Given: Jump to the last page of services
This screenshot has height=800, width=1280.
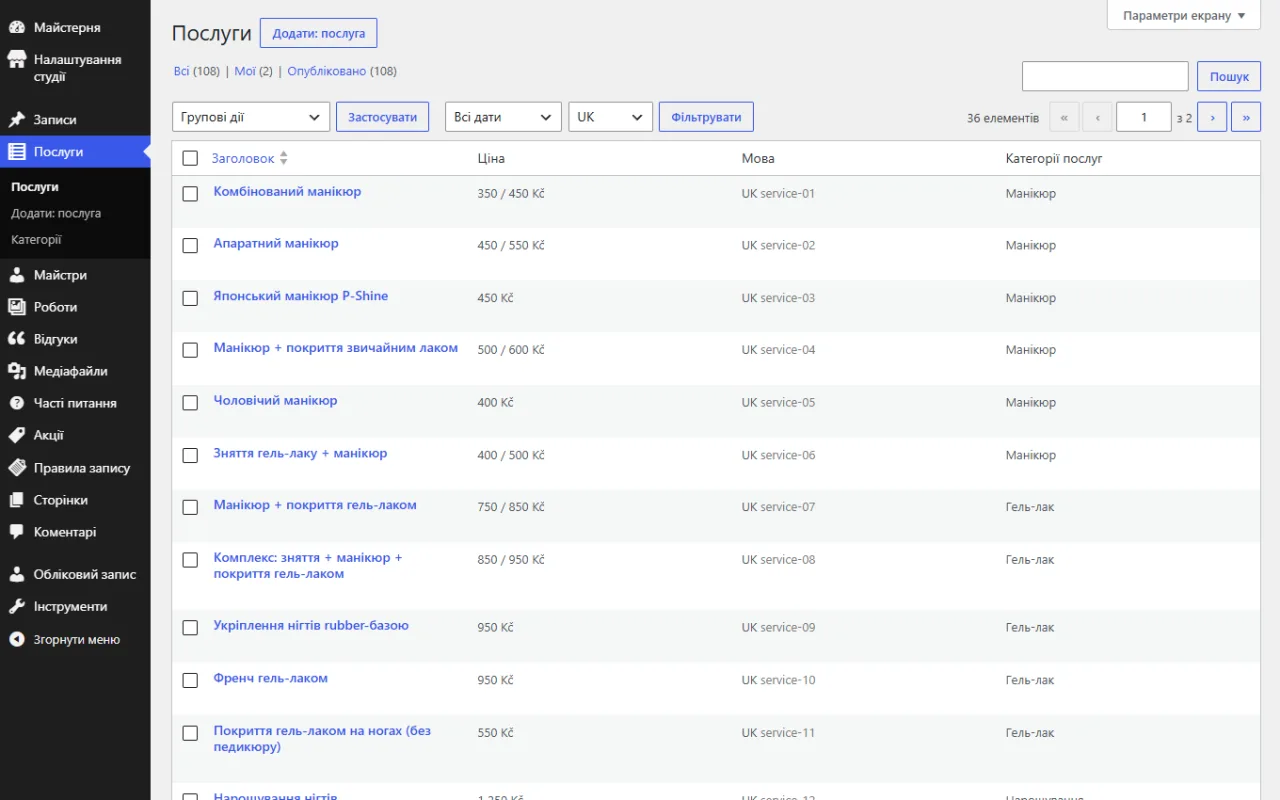Looking at the screenshot, I should pos(1246,117).
